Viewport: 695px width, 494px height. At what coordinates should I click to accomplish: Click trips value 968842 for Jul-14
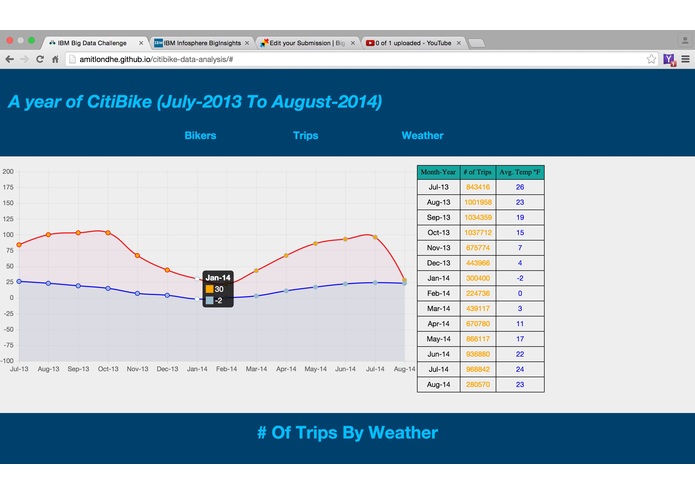pos(478,369)
